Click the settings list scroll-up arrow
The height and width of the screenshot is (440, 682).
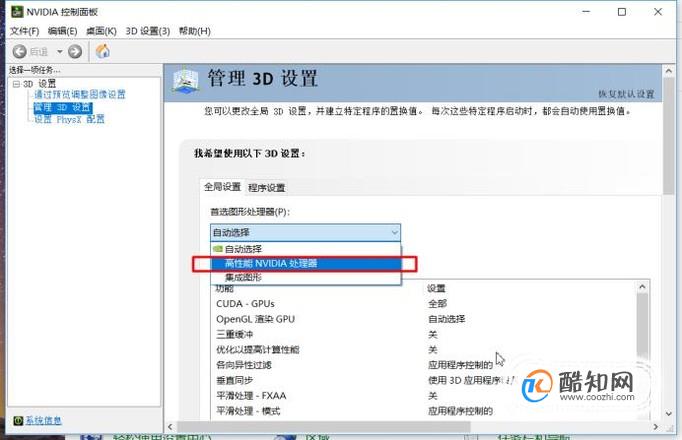point(642,287)
